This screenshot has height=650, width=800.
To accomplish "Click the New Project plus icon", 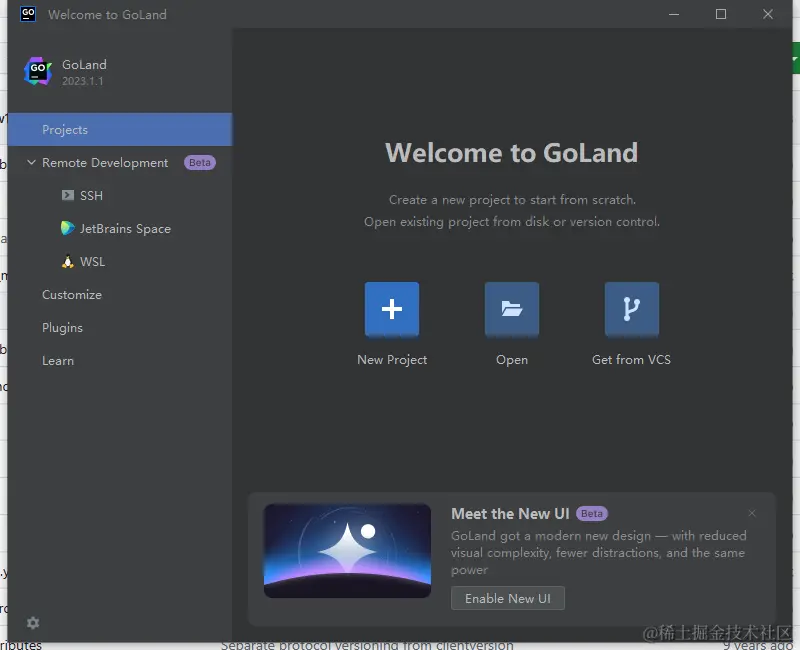I will 392,309.
